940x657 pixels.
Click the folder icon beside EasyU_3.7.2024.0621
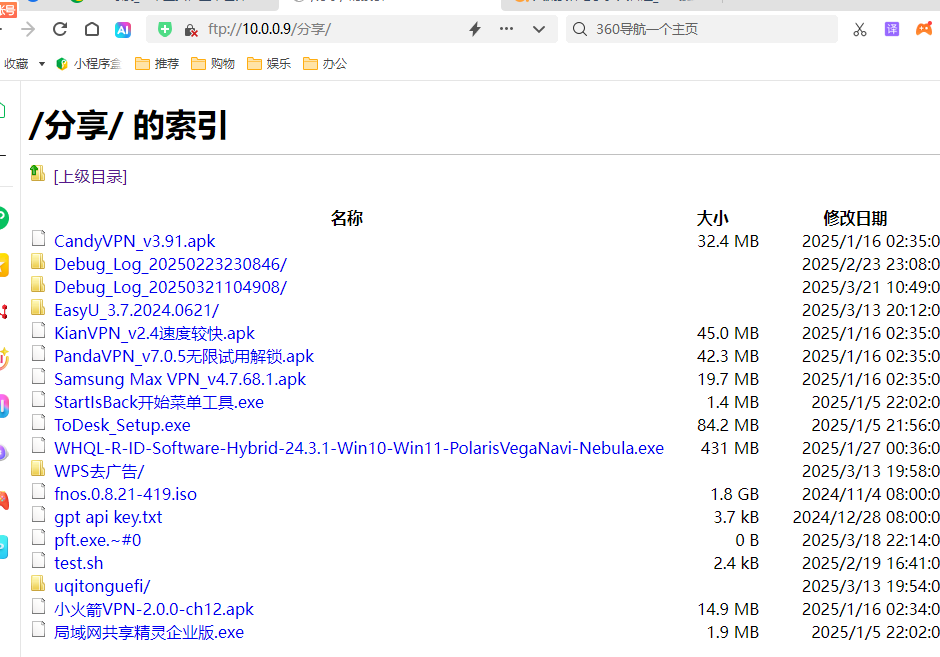point(38,308)
